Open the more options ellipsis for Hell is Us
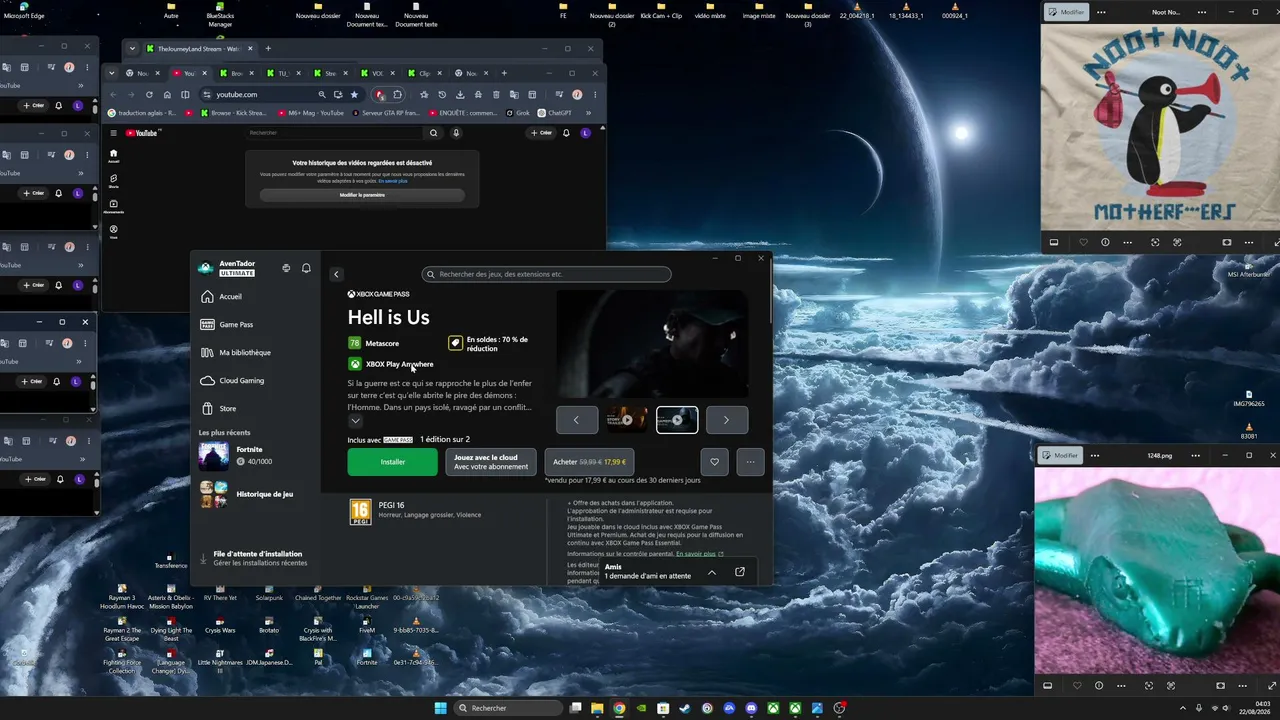Viewport: 1280px width, 720px height. point(750,462)
